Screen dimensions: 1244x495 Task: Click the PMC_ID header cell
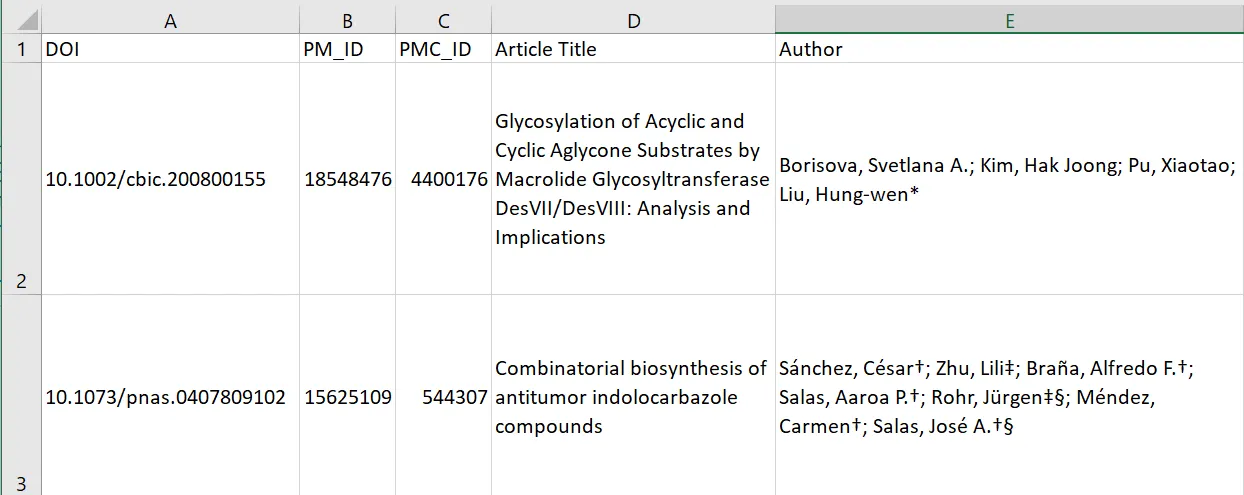tap(443, 49)
